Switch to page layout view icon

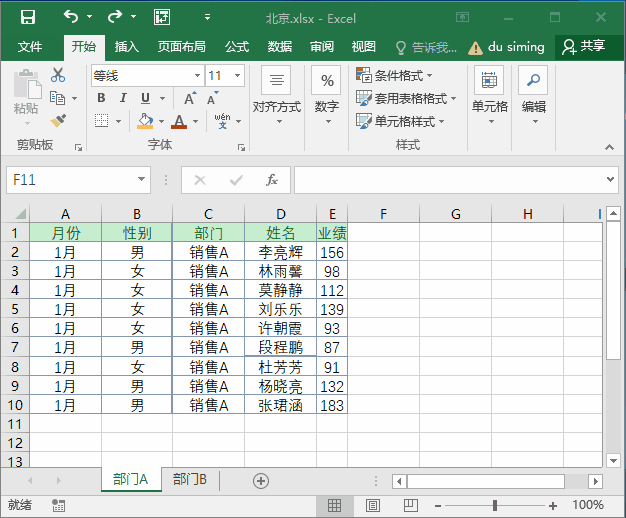point(372,506)
